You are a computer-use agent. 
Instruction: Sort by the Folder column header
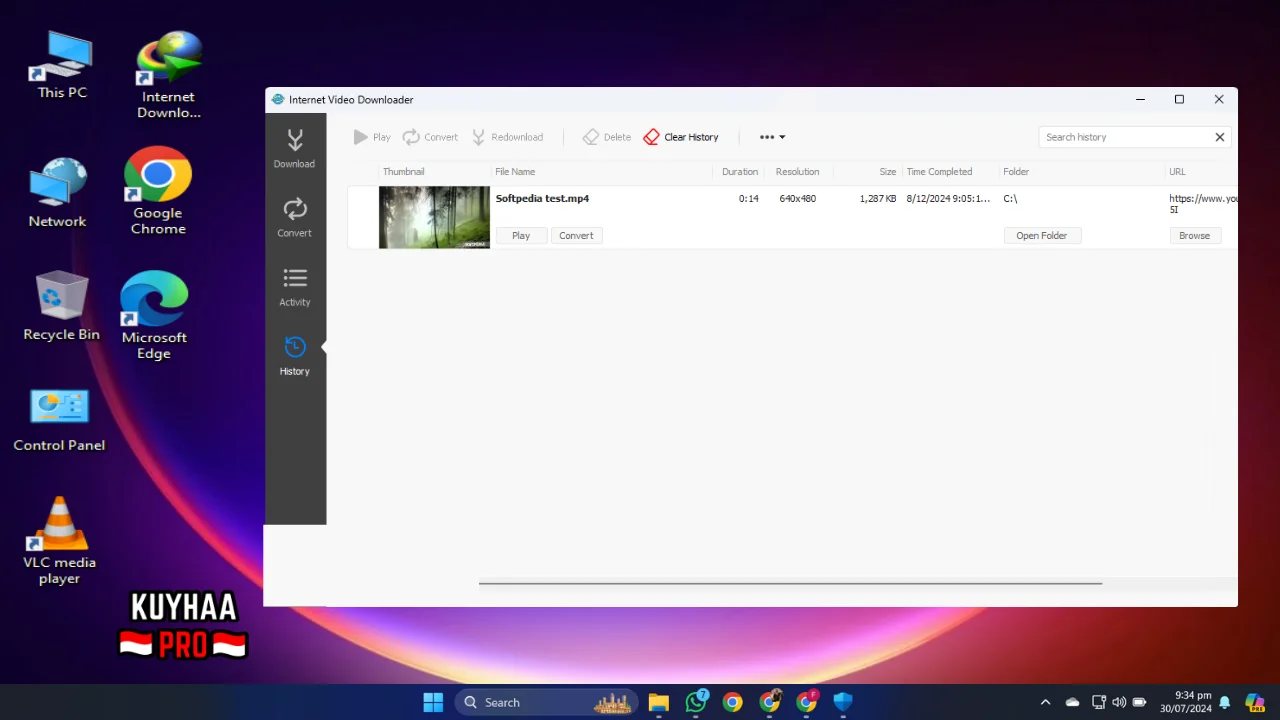pos(1016,172)
